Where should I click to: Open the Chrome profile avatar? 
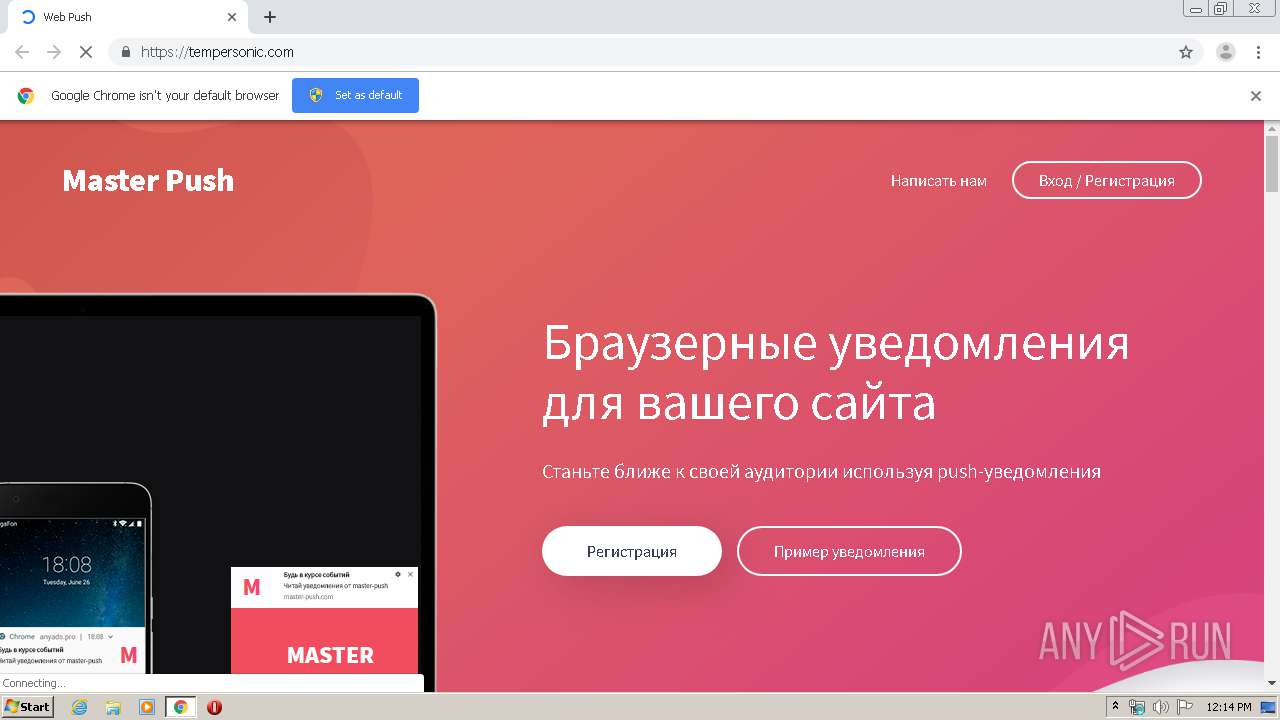point(1226,52)
